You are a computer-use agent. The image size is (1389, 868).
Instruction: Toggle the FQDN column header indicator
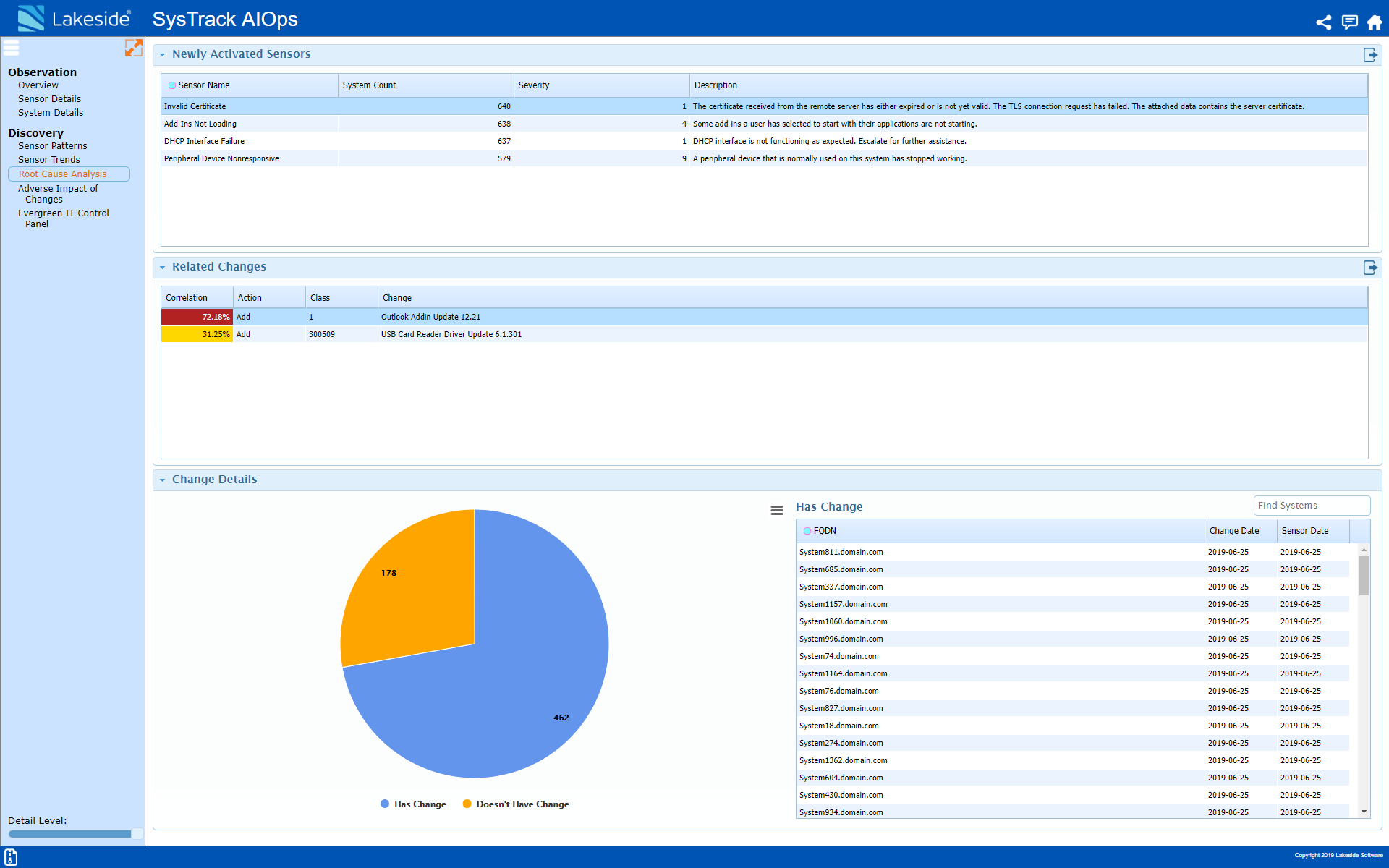click(x=807, y=530)
